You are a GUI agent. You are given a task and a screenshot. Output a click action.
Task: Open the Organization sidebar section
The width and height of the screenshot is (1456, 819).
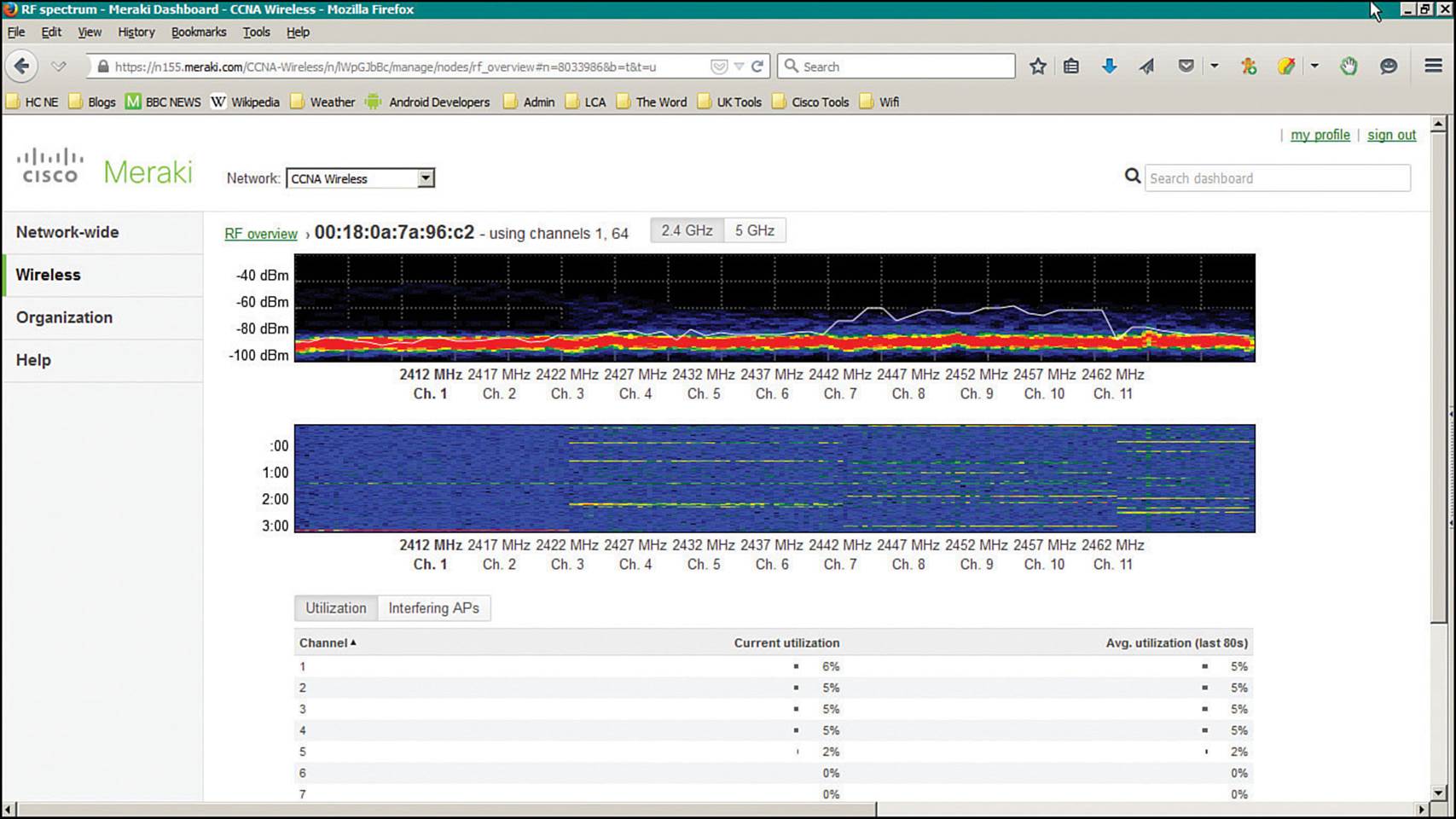click(x=102, y=317)
